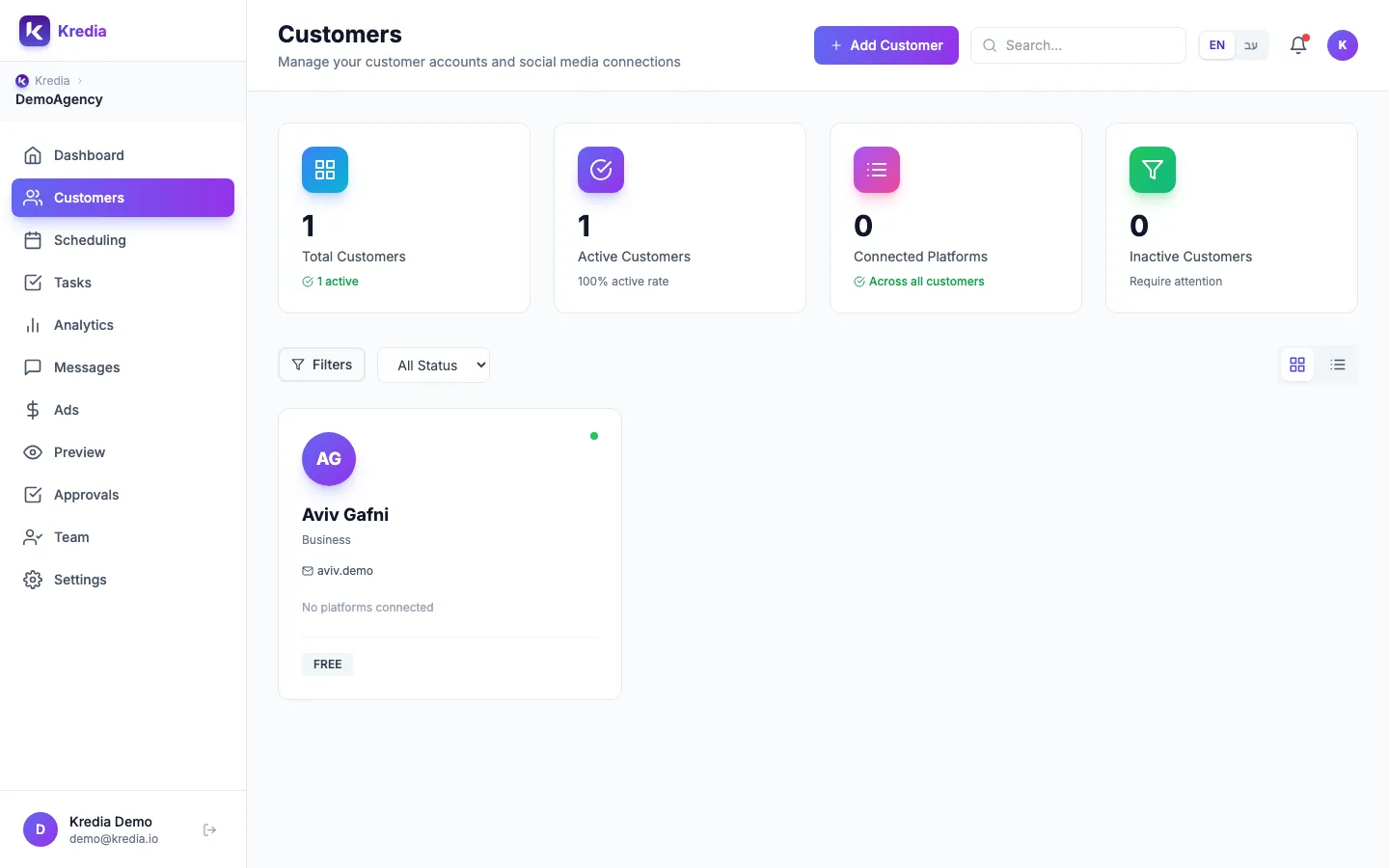Click the Inactive Customers funnel icon
The image size is (1389, 868).
pos(1153,170)
